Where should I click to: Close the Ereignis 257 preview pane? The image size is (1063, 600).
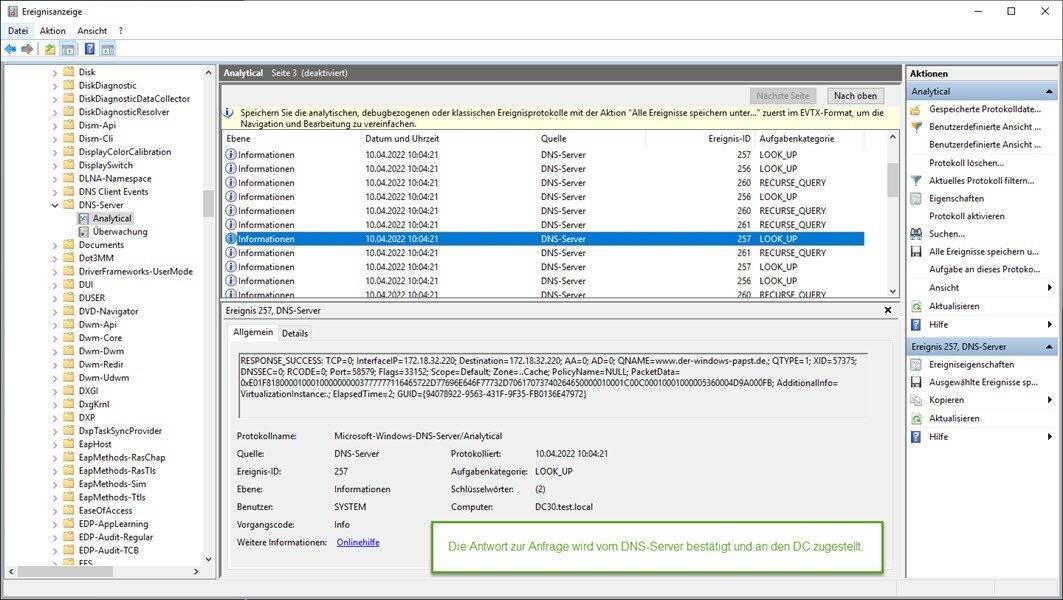888,311
